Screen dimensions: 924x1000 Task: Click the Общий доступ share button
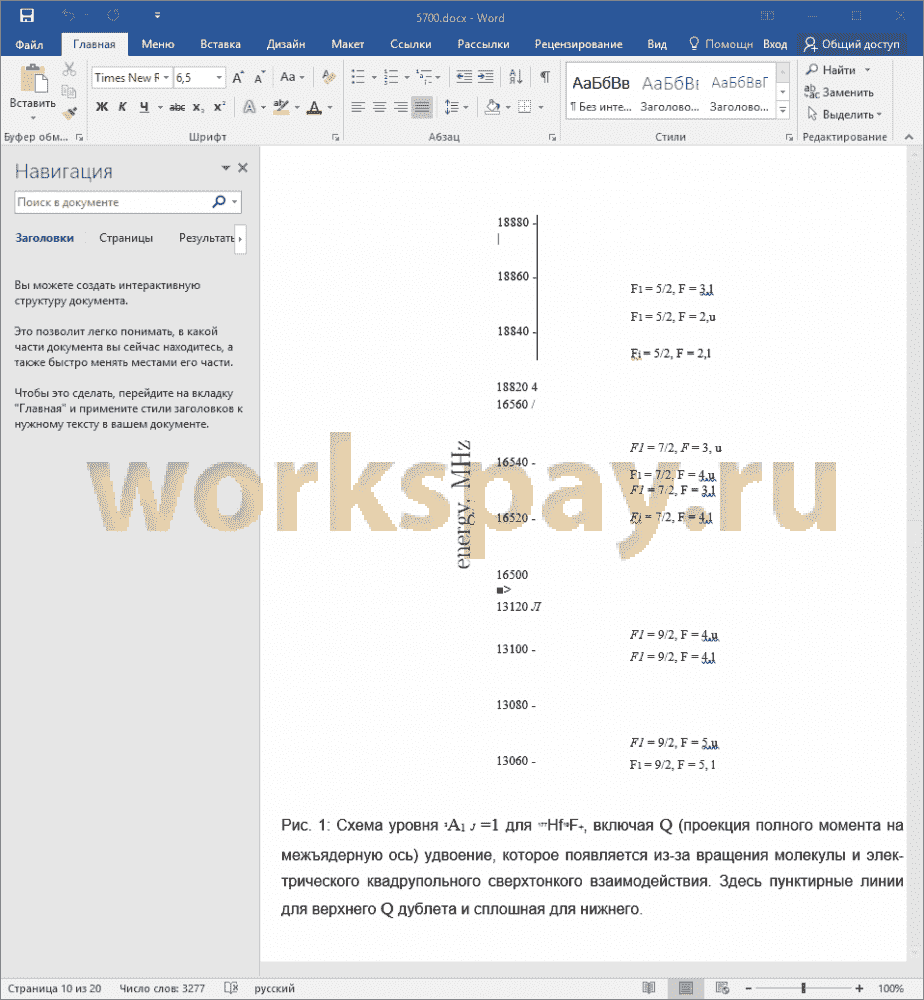pos(852,44)
